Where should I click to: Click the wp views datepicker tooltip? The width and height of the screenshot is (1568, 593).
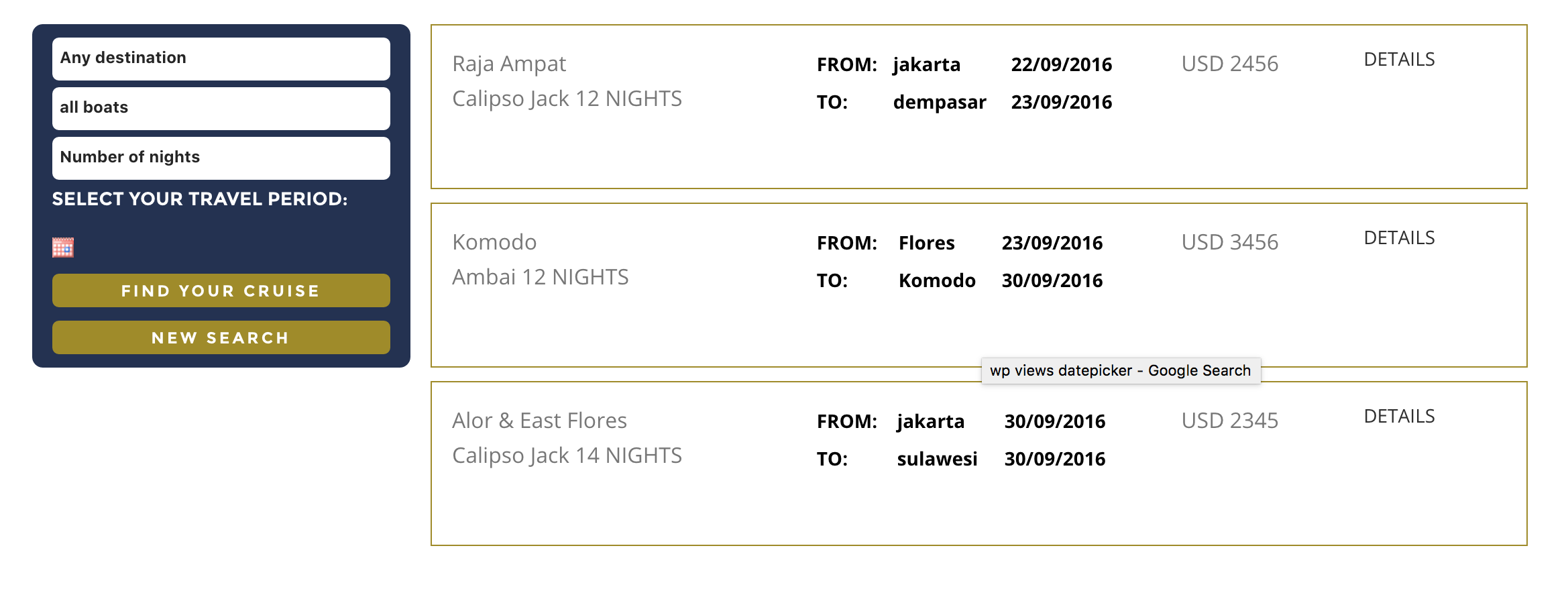[1119, 370]
